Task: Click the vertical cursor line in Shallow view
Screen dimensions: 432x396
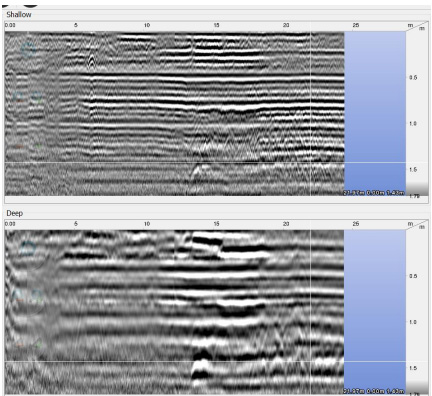Action: (311, 113)
